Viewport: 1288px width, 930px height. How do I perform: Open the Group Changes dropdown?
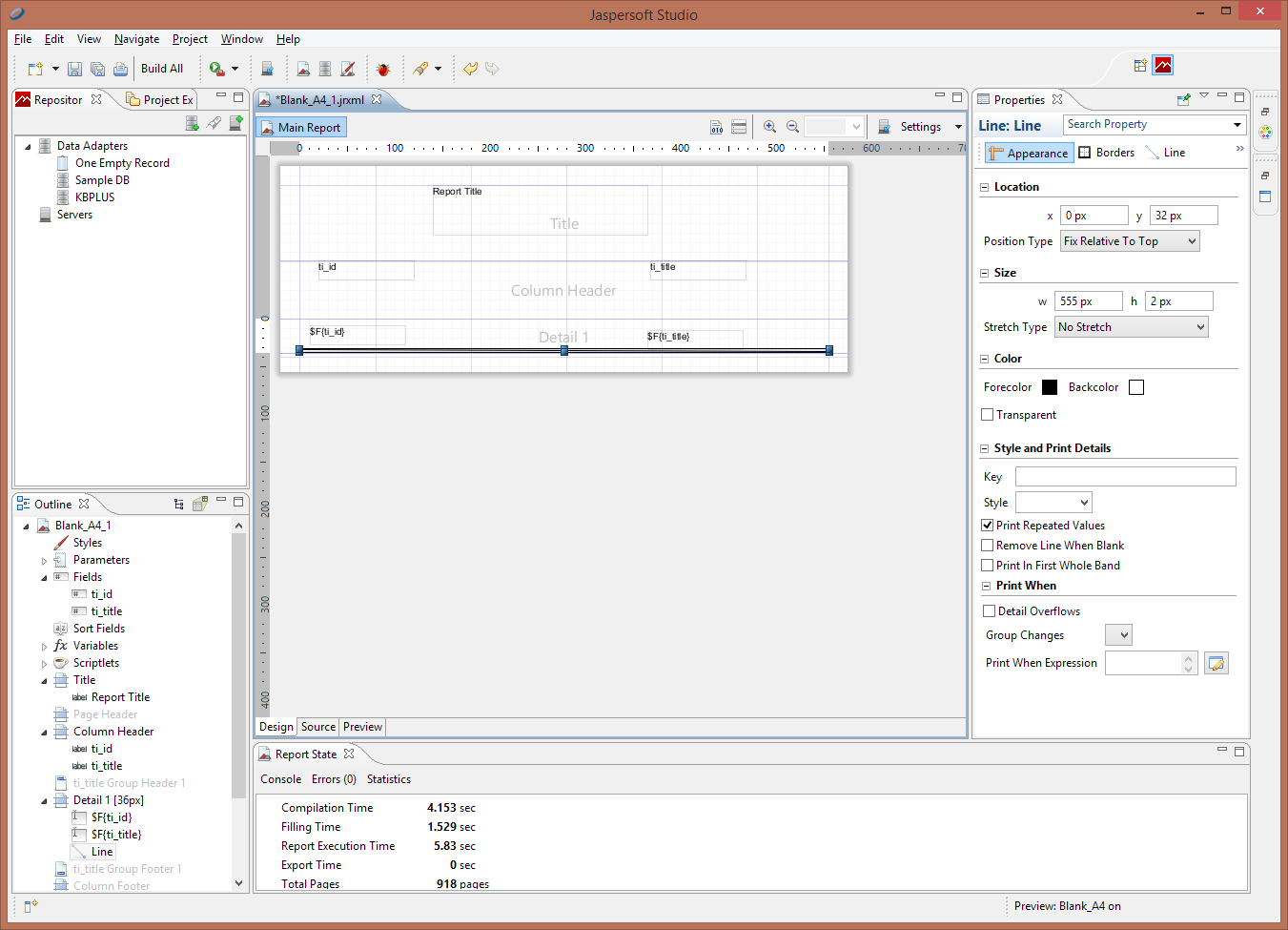(x=1118, y=635)
